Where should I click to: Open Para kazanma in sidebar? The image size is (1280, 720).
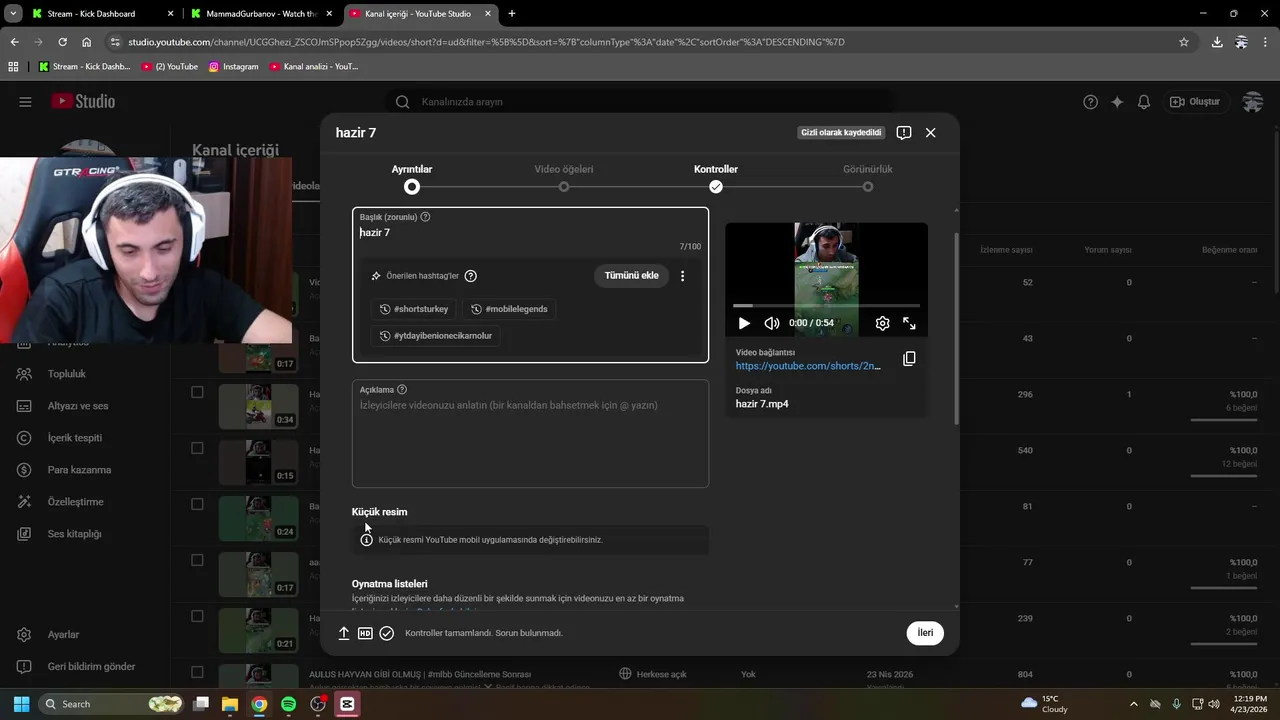(x=79, y=470)
